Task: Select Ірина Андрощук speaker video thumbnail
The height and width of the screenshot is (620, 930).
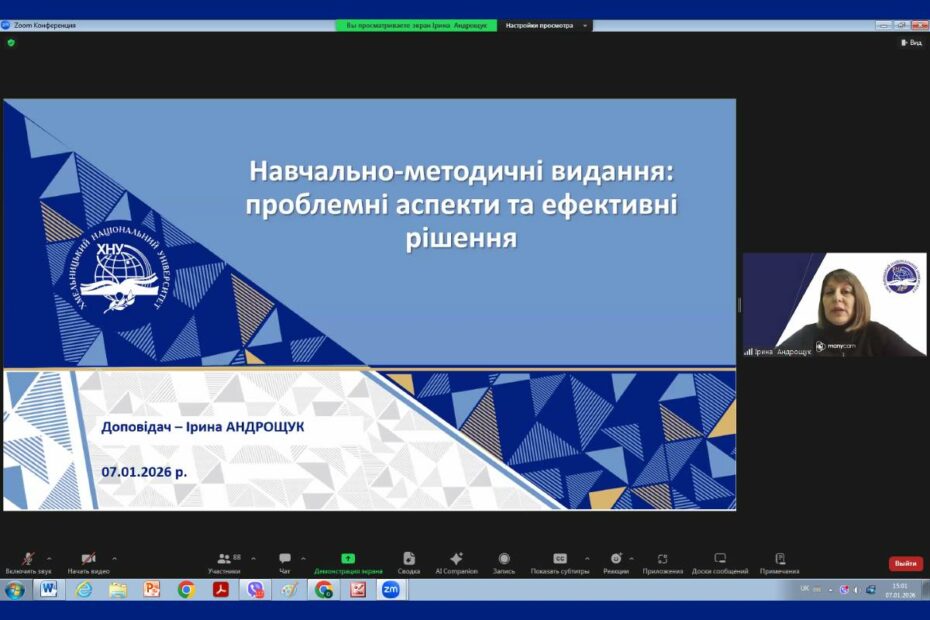Action: pos(834,304)
